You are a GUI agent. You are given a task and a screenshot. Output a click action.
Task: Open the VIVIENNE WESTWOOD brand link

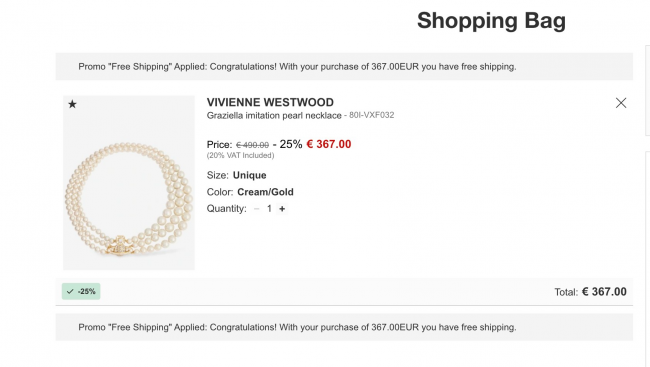270,102
